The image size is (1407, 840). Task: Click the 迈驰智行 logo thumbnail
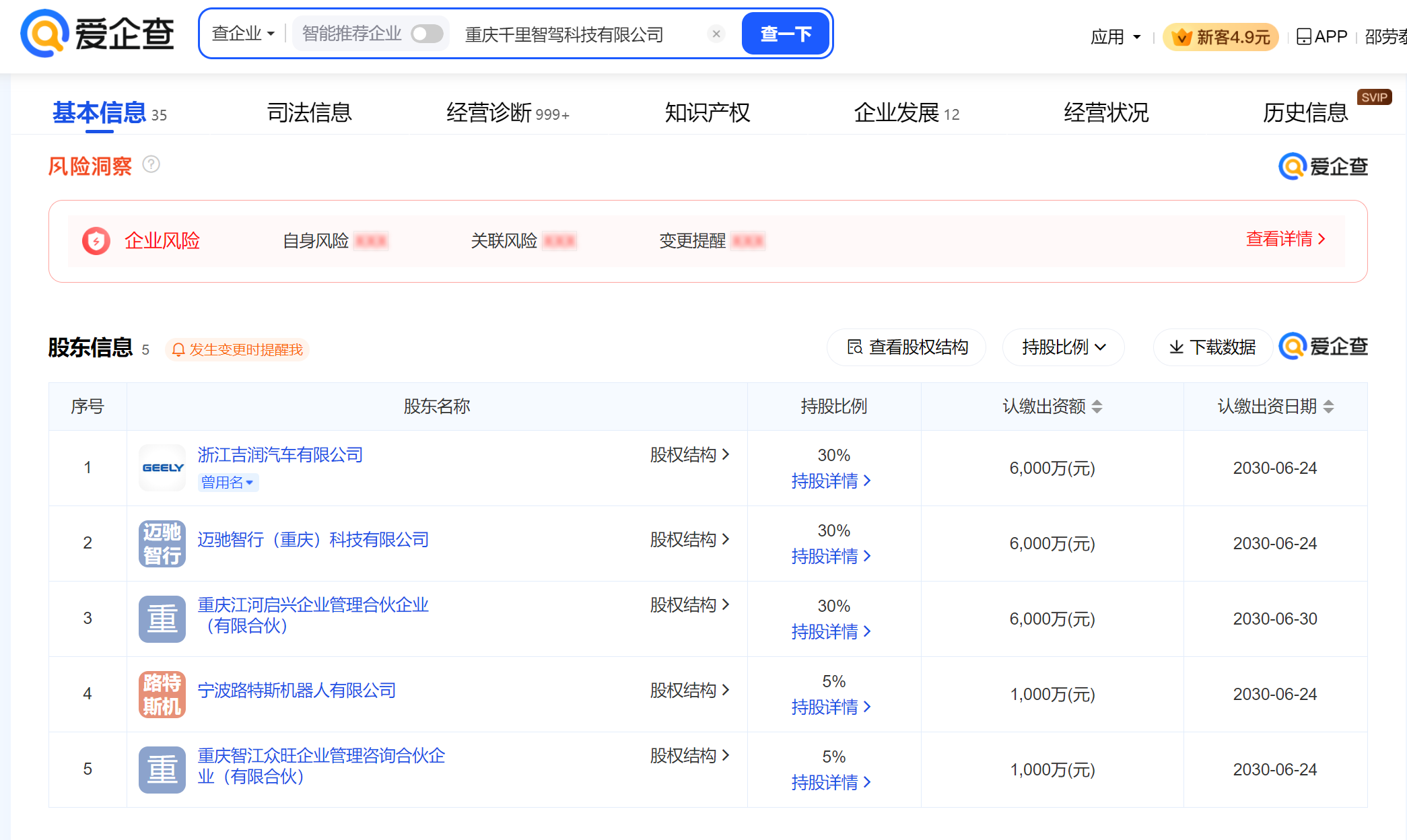[162, 543]
